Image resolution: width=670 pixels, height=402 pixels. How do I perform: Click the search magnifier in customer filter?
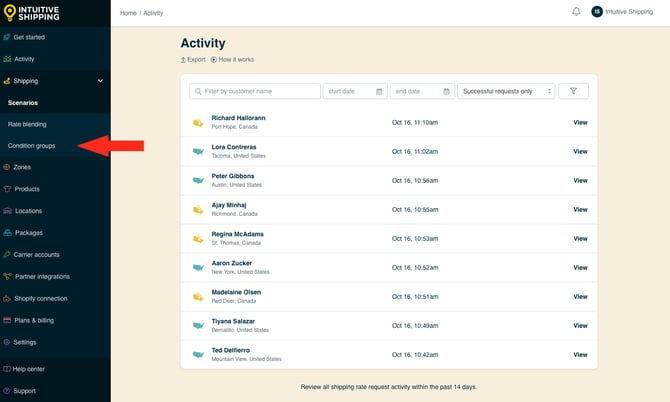[198, 91]
